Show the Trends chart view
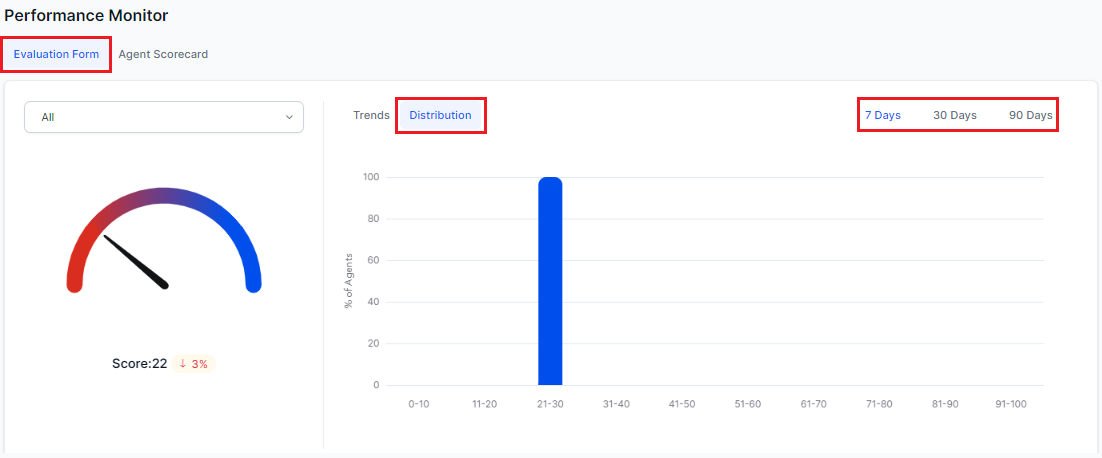Screen dimensions: 1102x458 click(371, 115)
